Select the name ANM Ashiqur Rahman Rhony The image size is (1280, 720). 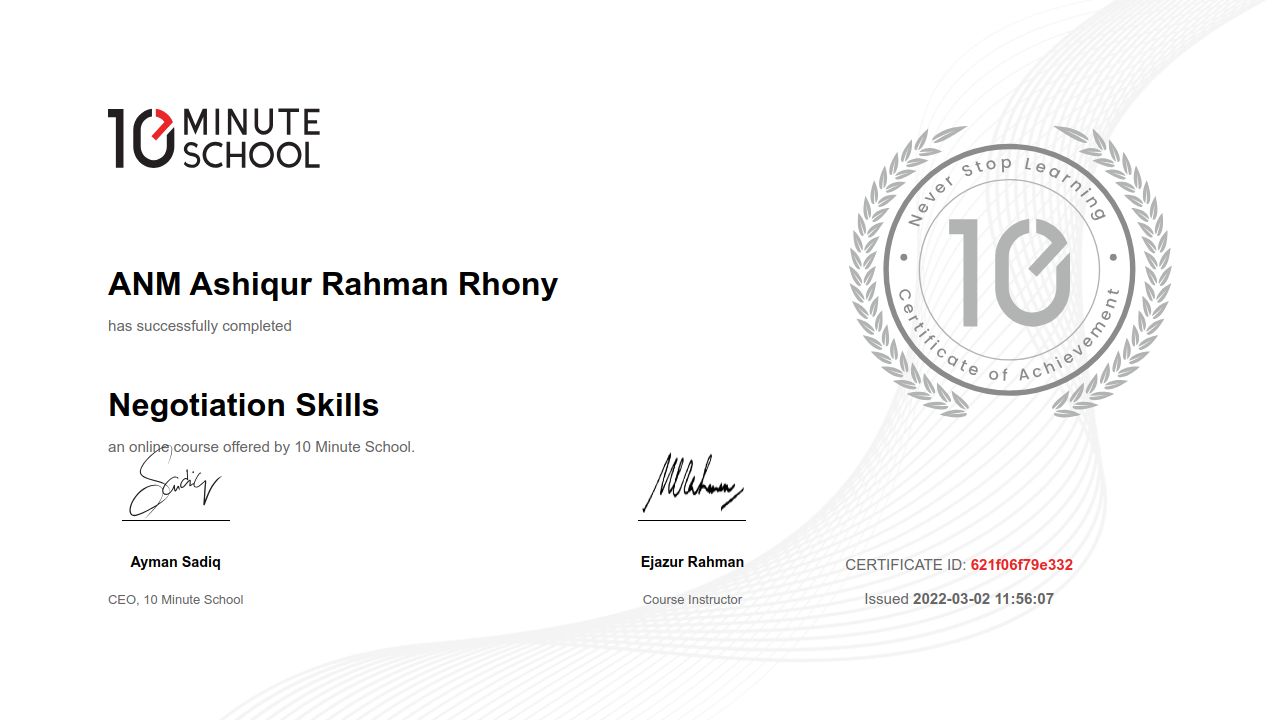[333, 284]
